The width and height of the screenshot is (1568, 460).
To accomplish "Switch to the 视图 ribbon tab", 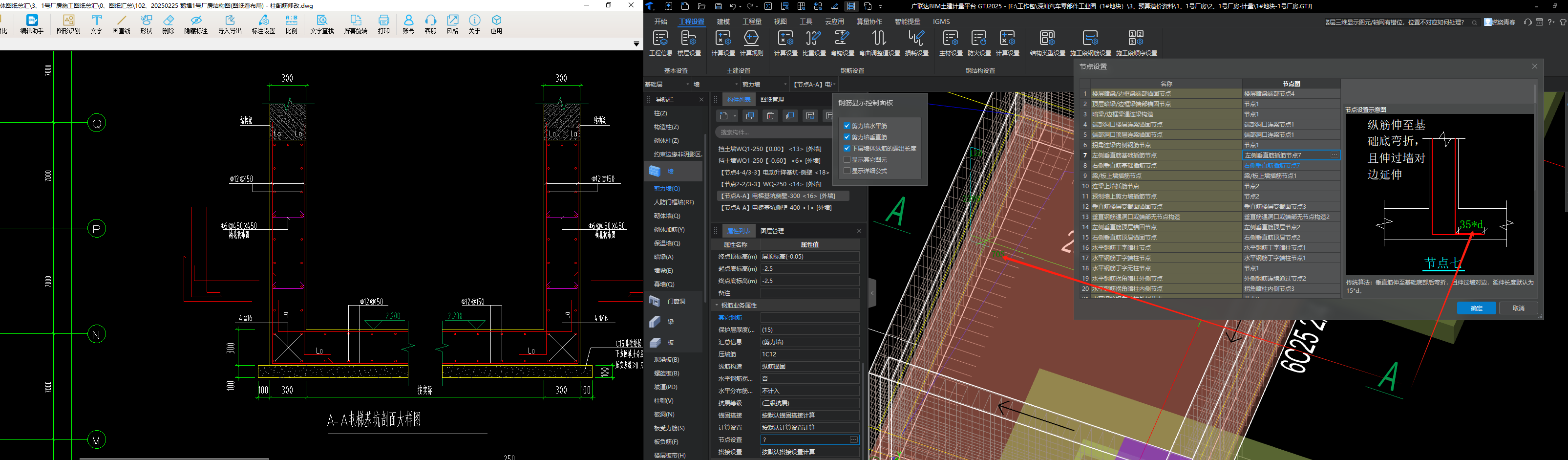I will point(781,22).
